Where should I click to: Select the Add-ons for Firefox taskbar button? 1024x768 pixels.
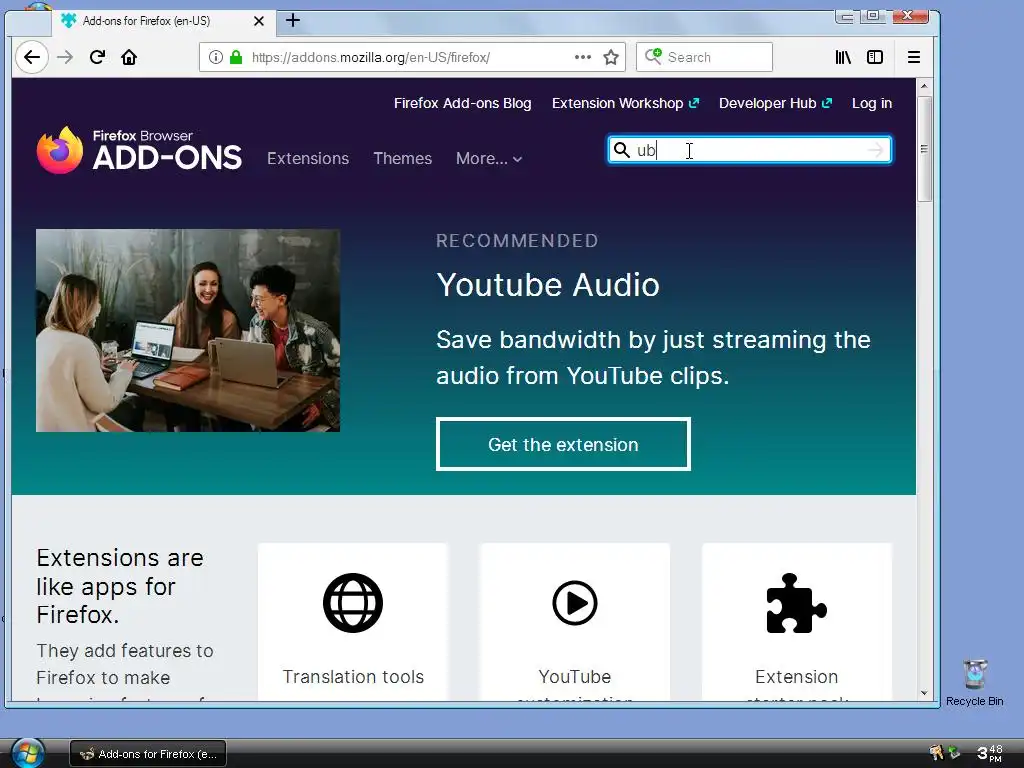[x=148, y=754]
